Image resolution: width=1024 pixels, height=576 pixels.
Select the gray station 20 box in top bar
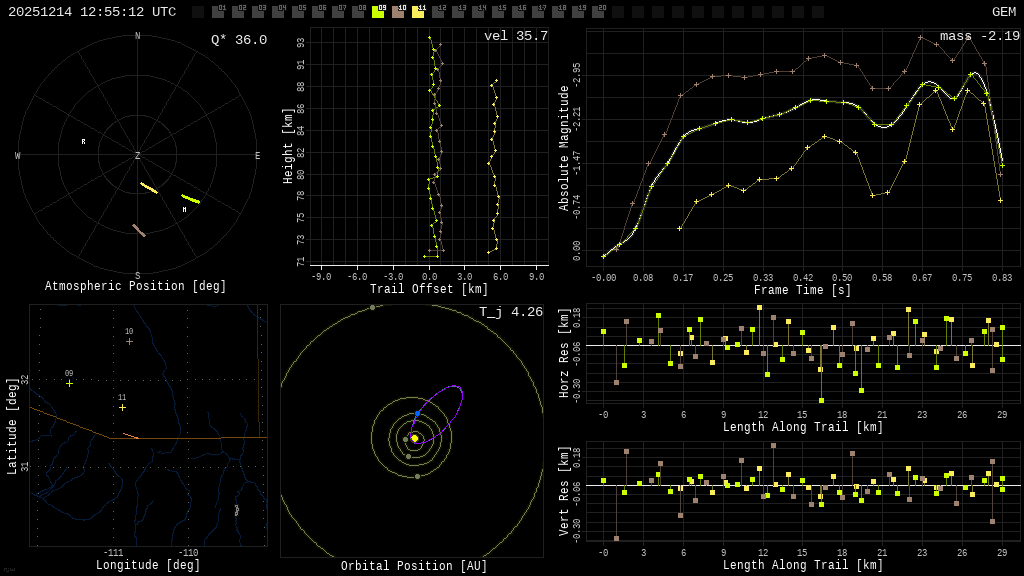(x=598, y=12)
